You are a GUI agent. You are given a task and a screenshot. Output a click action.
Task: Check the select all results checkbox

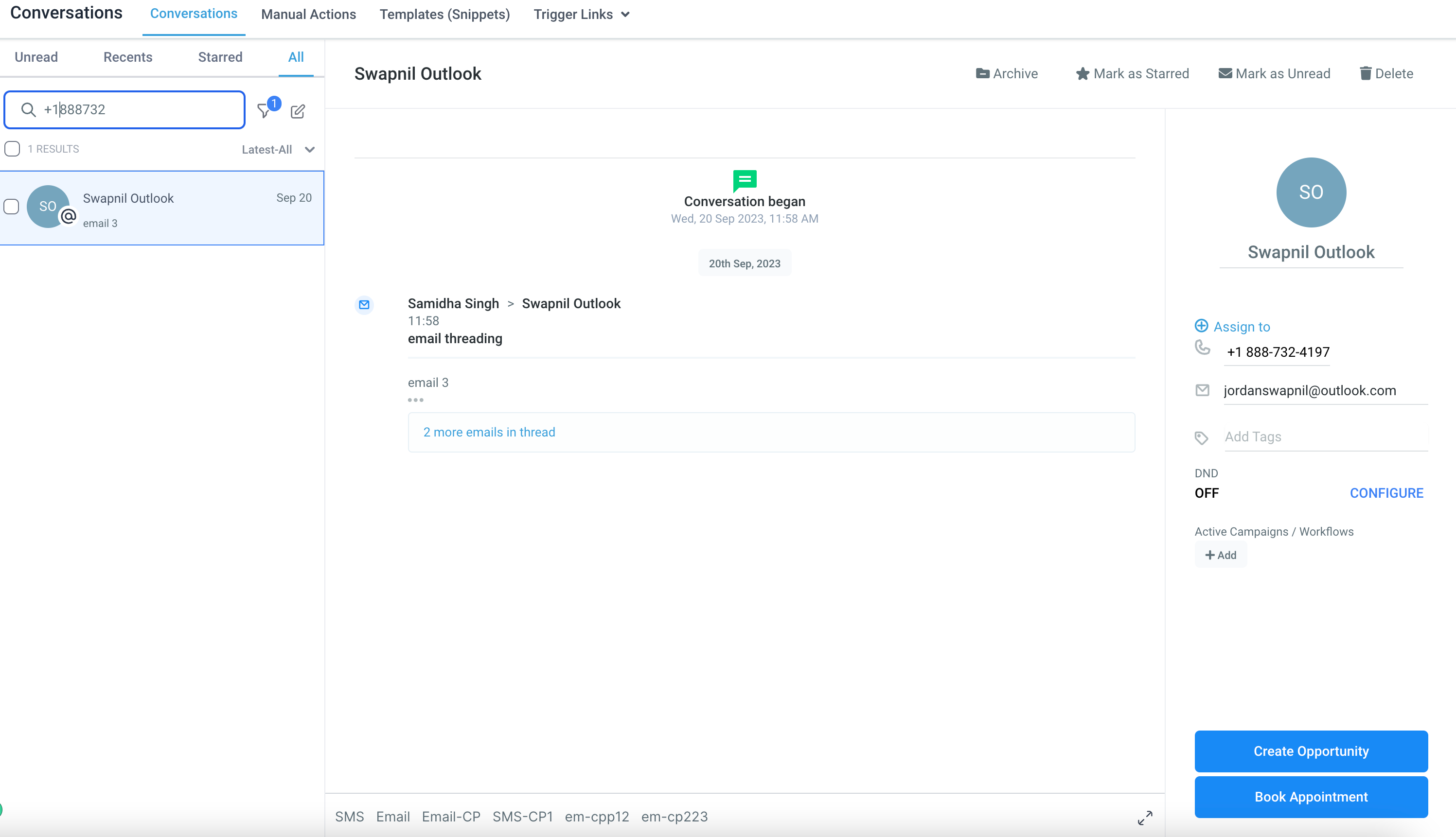(12, 149)
